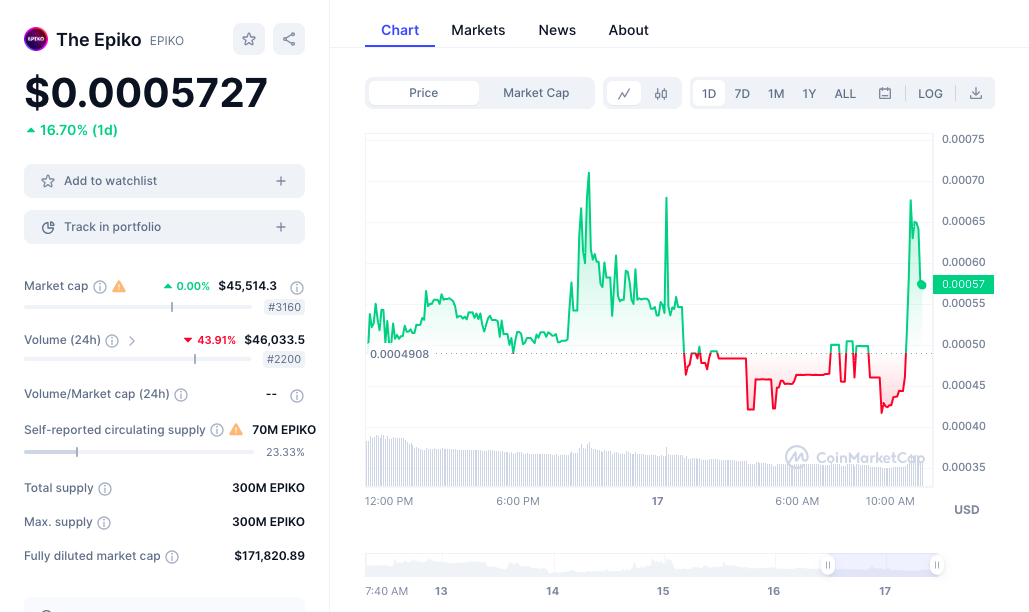Click the 0.0004908 opening price label
The width and height of the screenshot is (1029, 612).
point(399,354)
